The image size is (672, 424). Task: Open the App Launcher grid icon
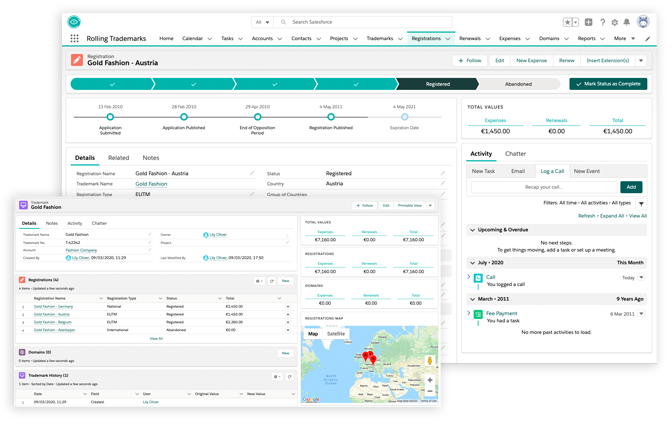tap(74, 39)
